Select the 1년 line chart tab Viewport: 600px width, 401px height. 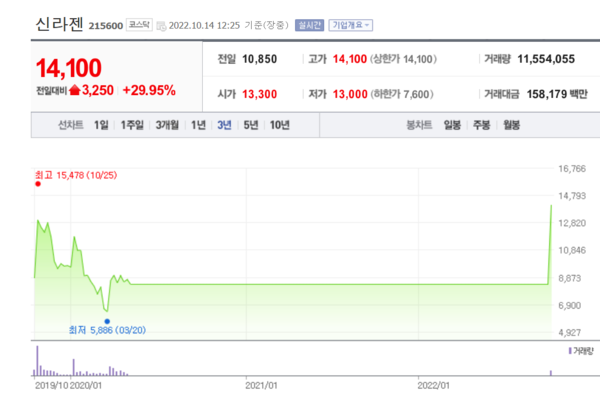click(x=198, y=125)
